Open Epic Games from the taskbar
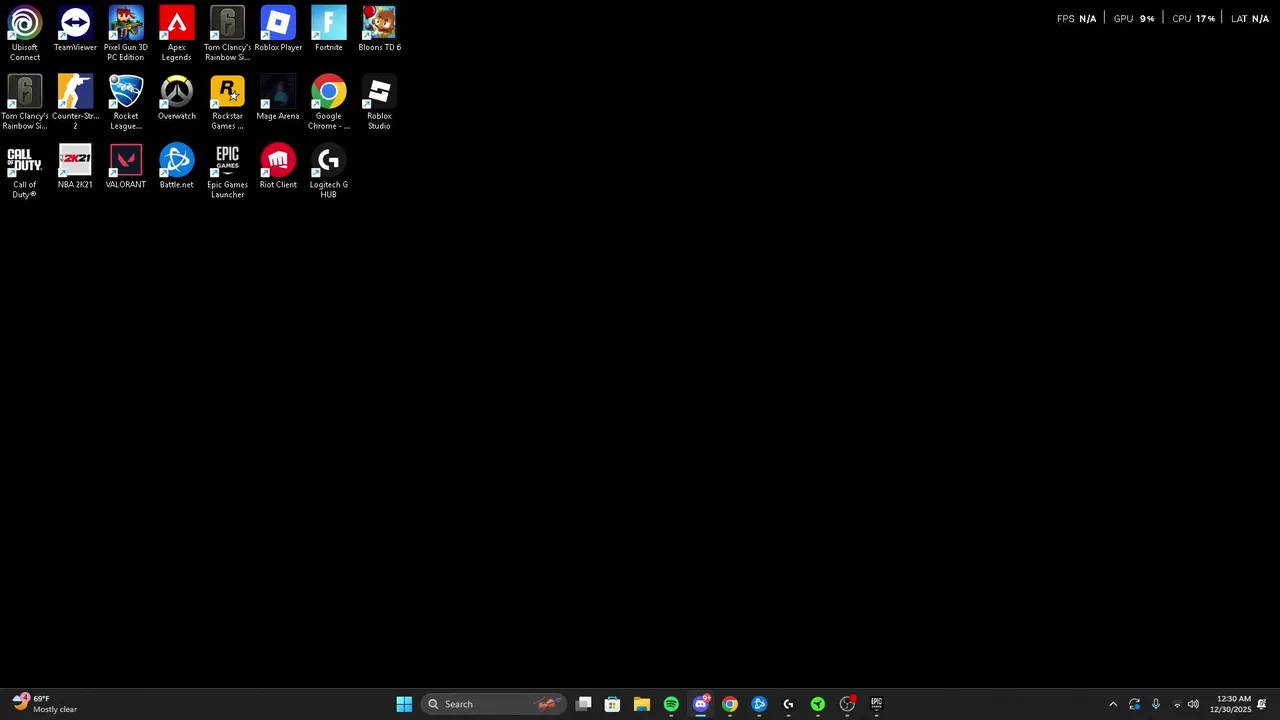 pos(876,704)
